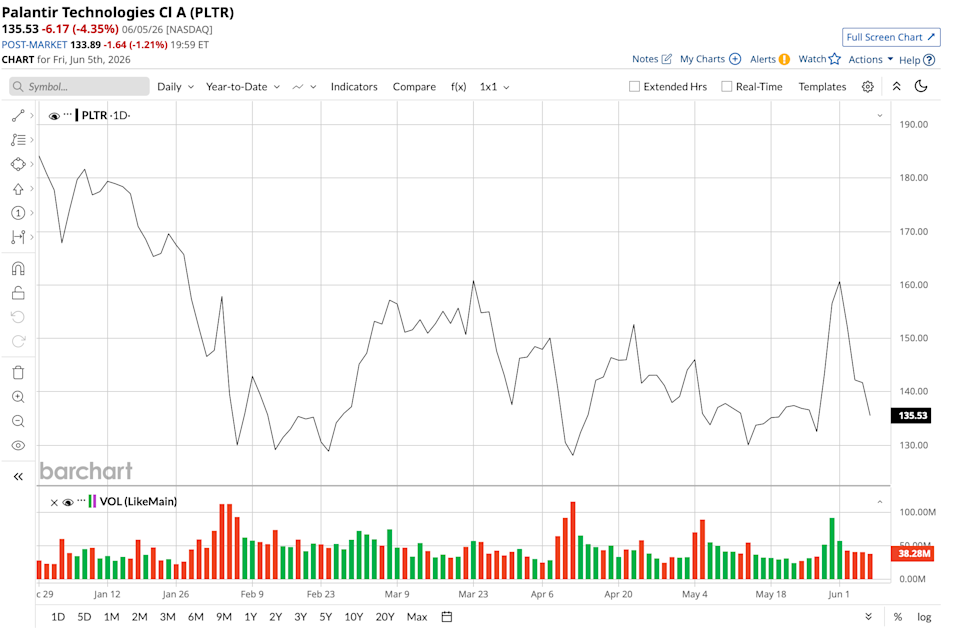Open the Fibonacci and lines tool group
959x637 pixels.
[18, 140]
